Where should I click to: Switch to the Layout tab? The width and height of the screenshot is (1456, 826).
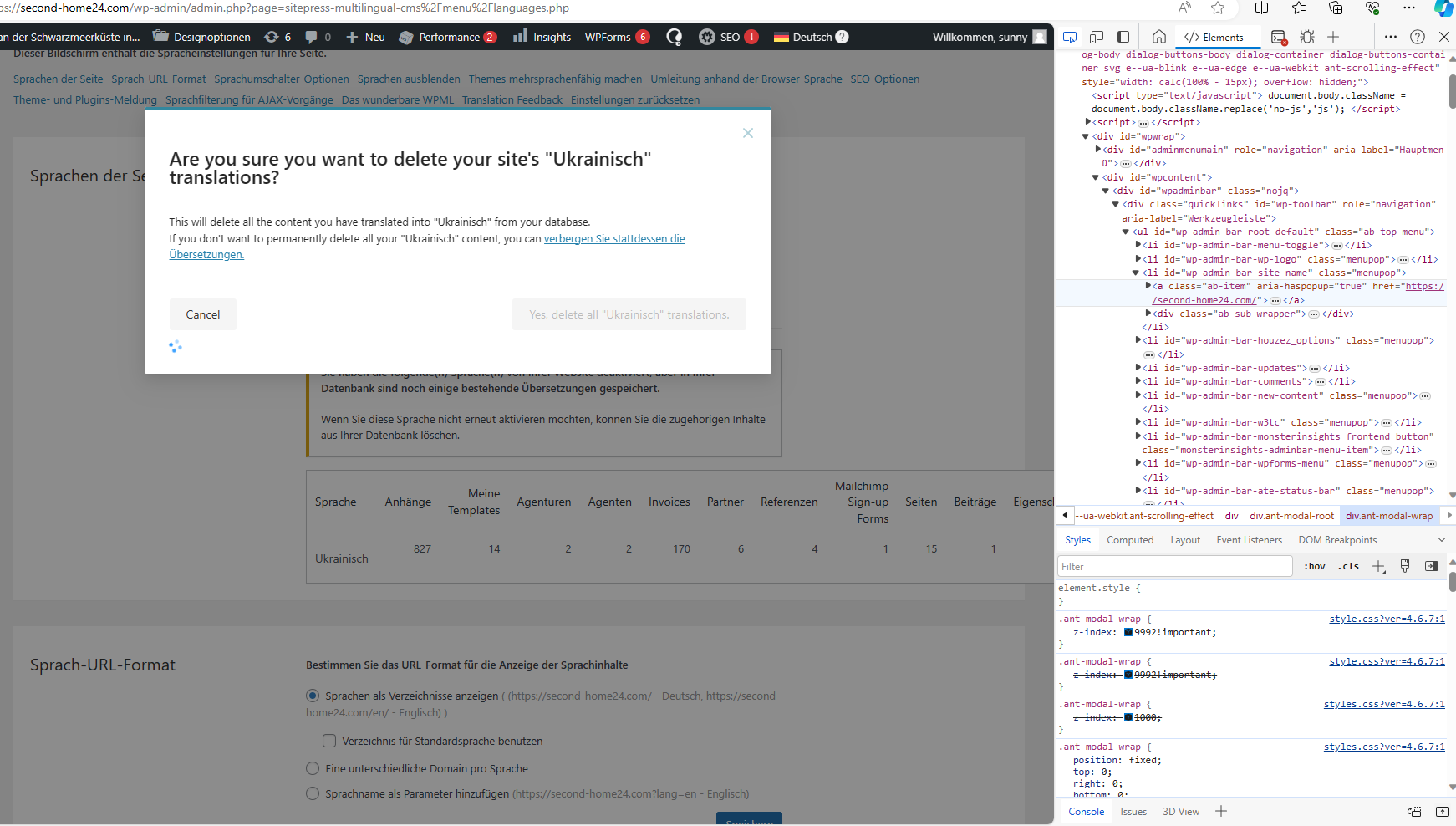1185,540
